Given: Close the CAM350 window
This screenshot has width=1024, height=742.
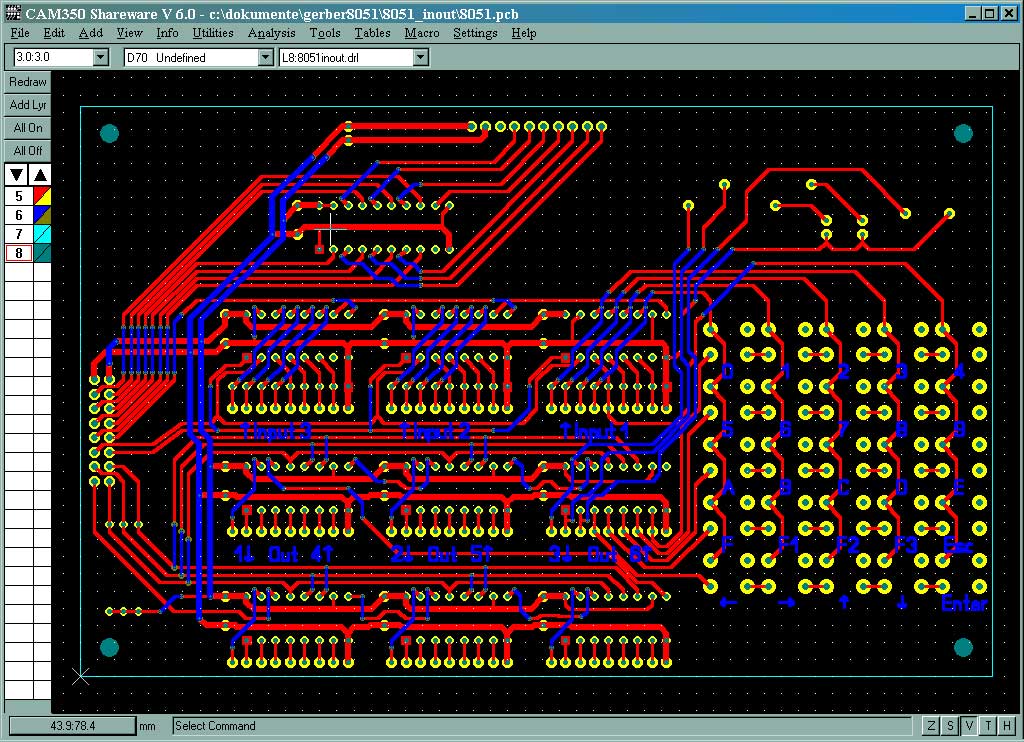Looking at the screenshot, I should point(1008,13).
